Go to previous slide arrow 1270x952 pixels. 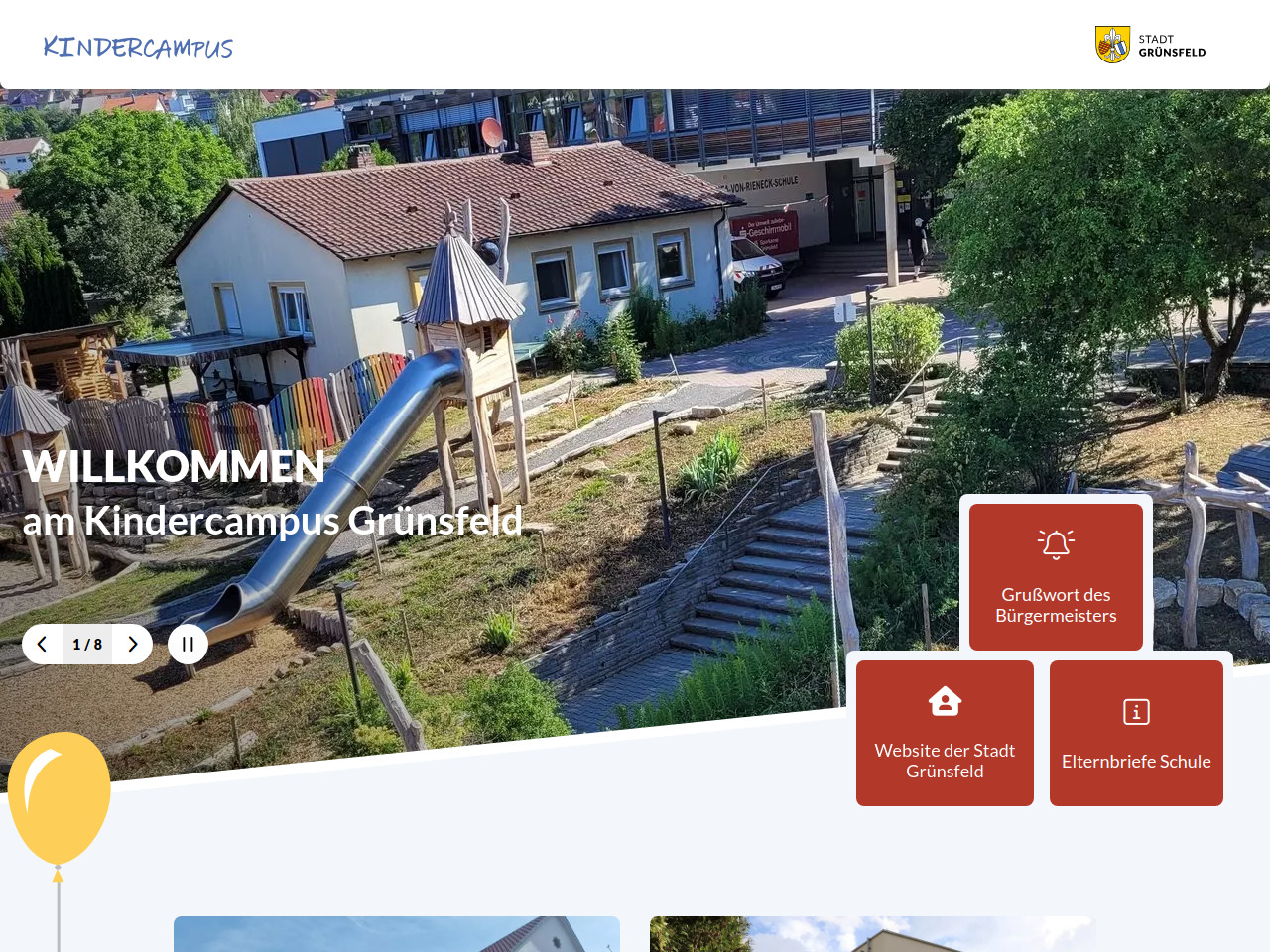click(x=43, y=645)
